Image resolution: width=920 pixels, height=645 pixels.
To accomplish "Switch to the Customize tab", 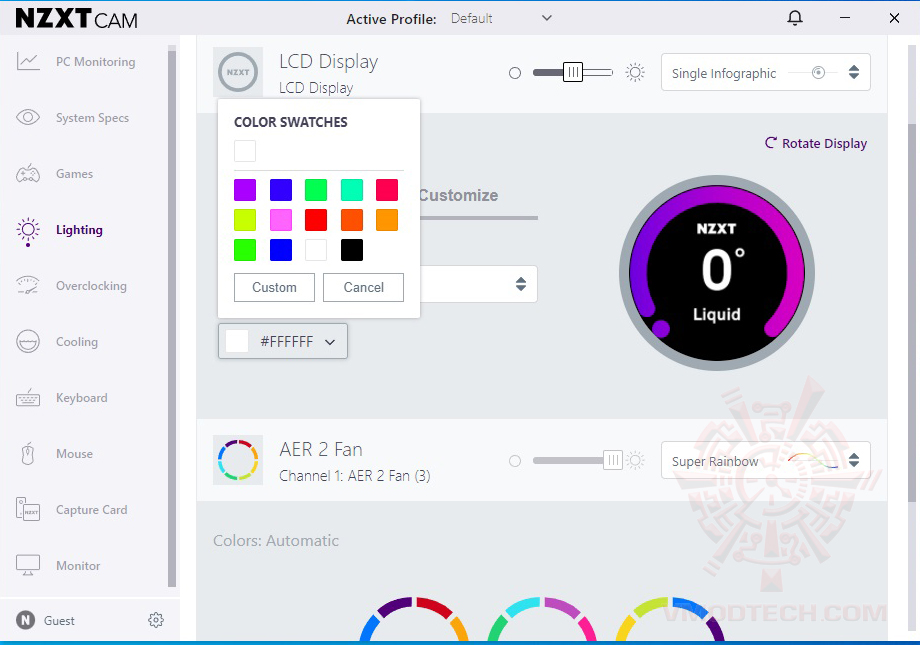I will pos(458,195).
